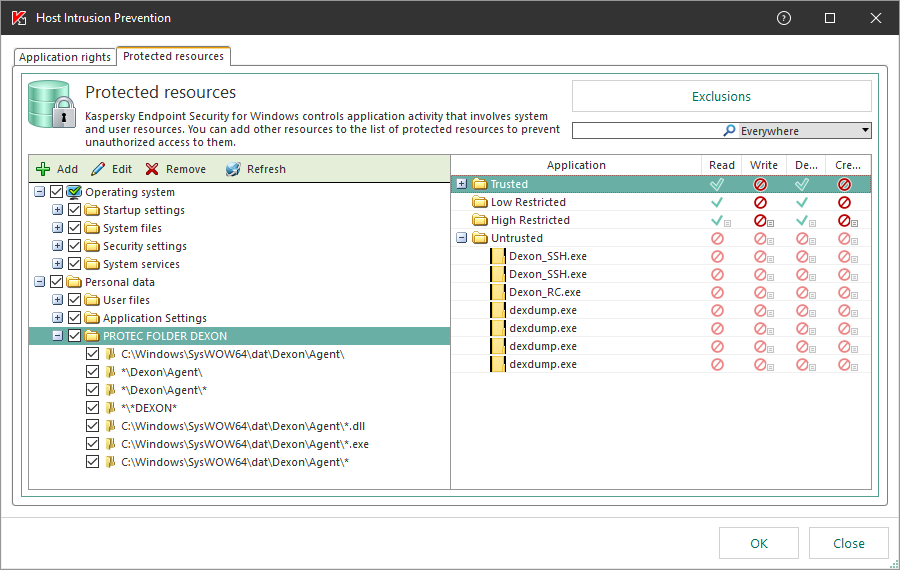
Task: Collapse the Untrusted application group
Action: (461, 238)
